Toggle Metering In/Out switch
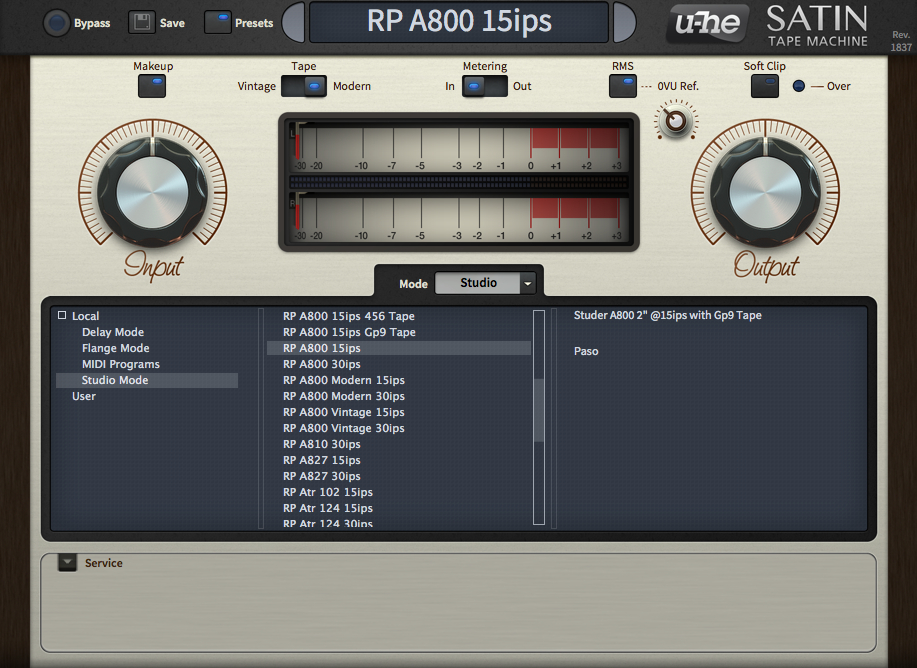Image resolution: width=917 pixels, height=668 pixels. 484,87
